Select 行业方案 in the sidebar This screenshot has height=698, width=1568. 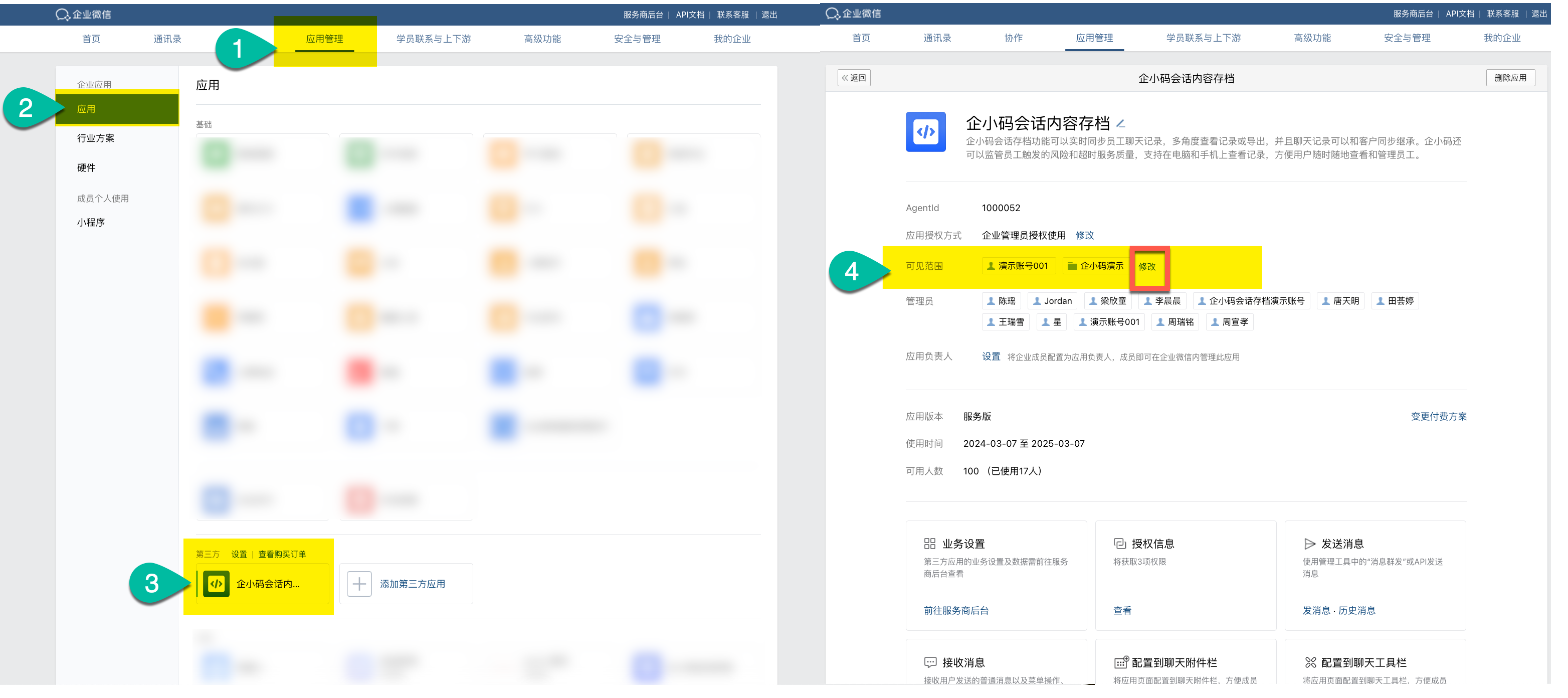(x=96, y=138)
